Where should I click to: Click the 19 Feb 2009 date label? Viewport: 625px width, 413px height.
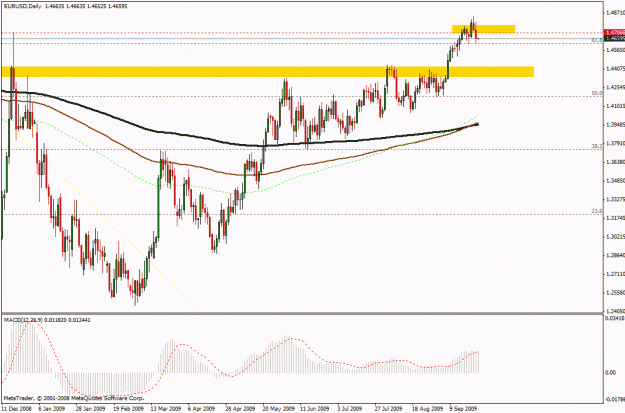128,409
